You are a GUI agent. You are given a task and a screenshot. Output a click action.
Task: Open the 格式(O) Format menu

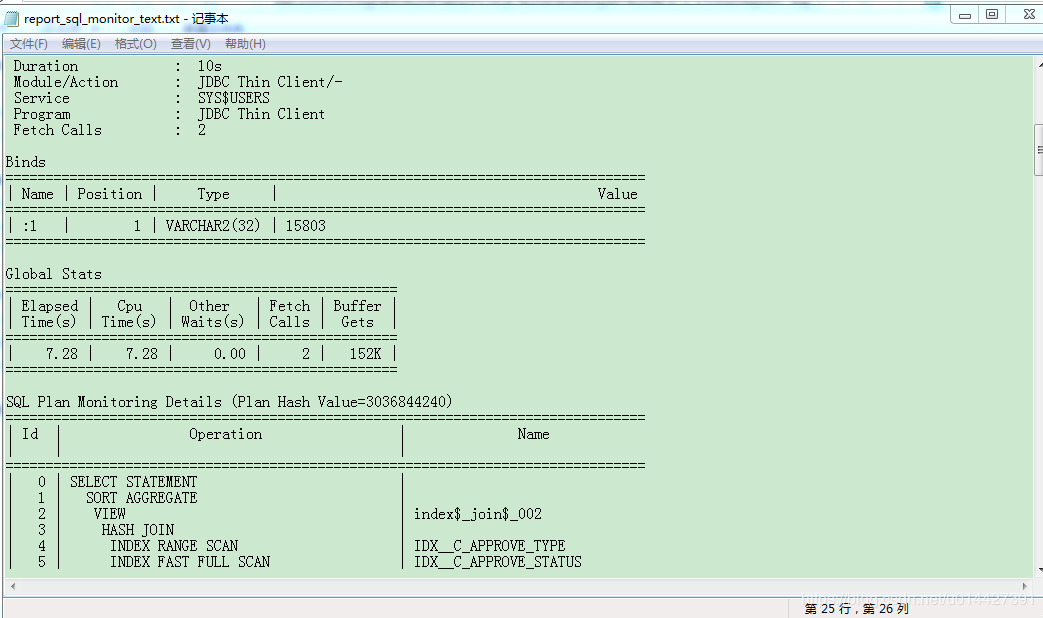[x=136, y=44]
